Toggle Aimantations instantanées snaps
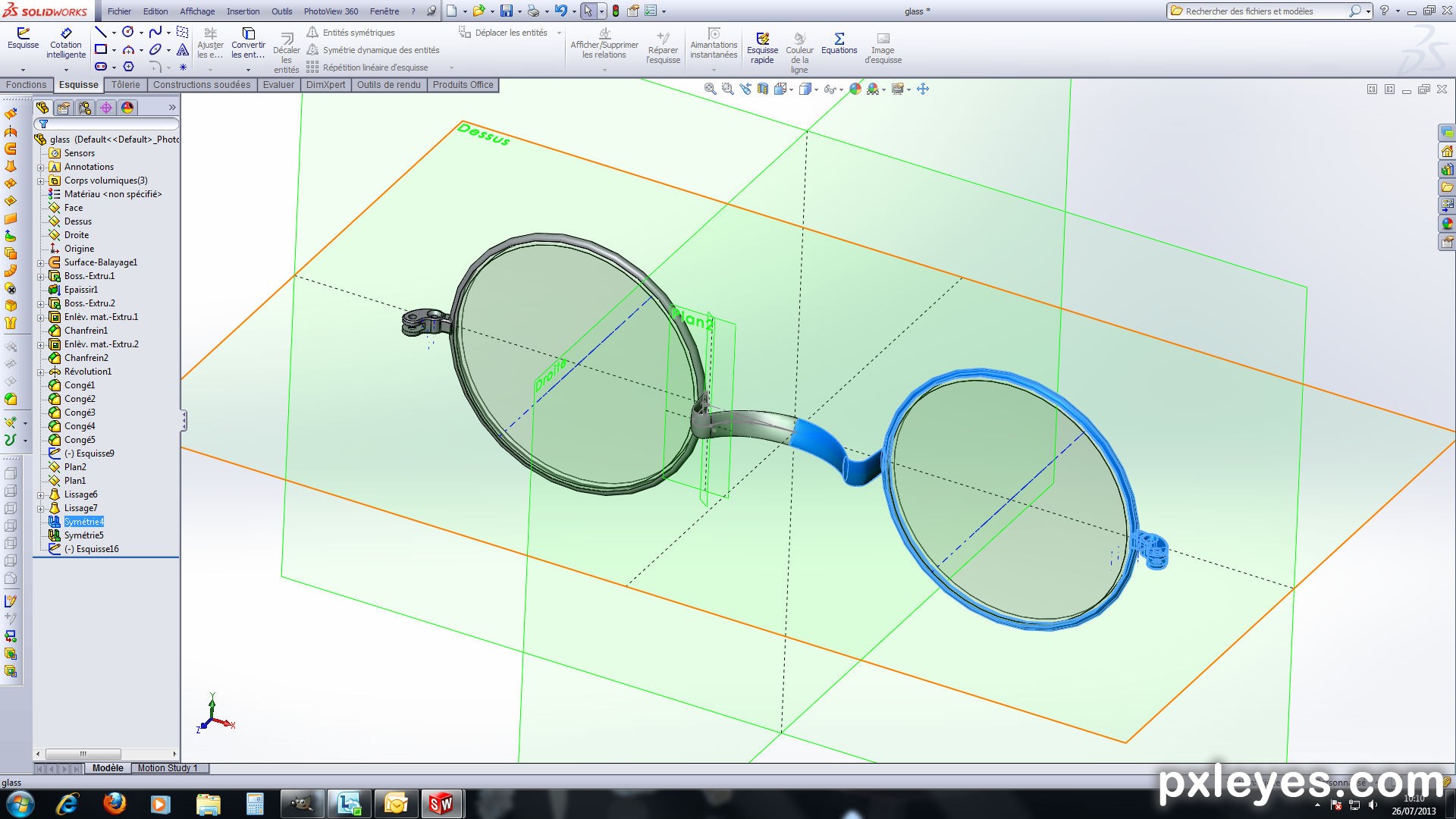 tap(714, 43)
